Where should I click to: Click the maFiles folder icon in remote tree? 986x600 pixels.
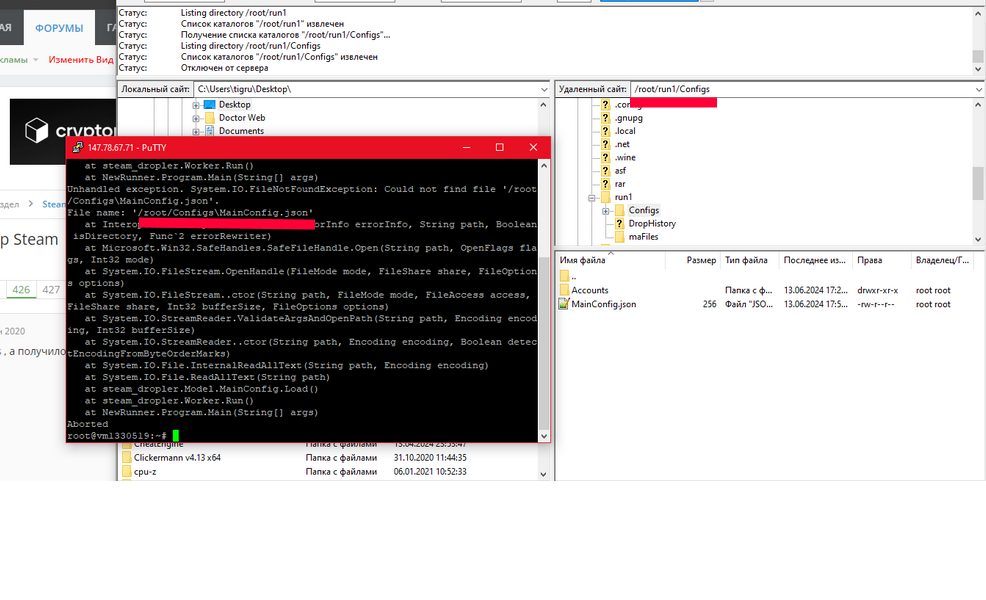tap(619, 236)
